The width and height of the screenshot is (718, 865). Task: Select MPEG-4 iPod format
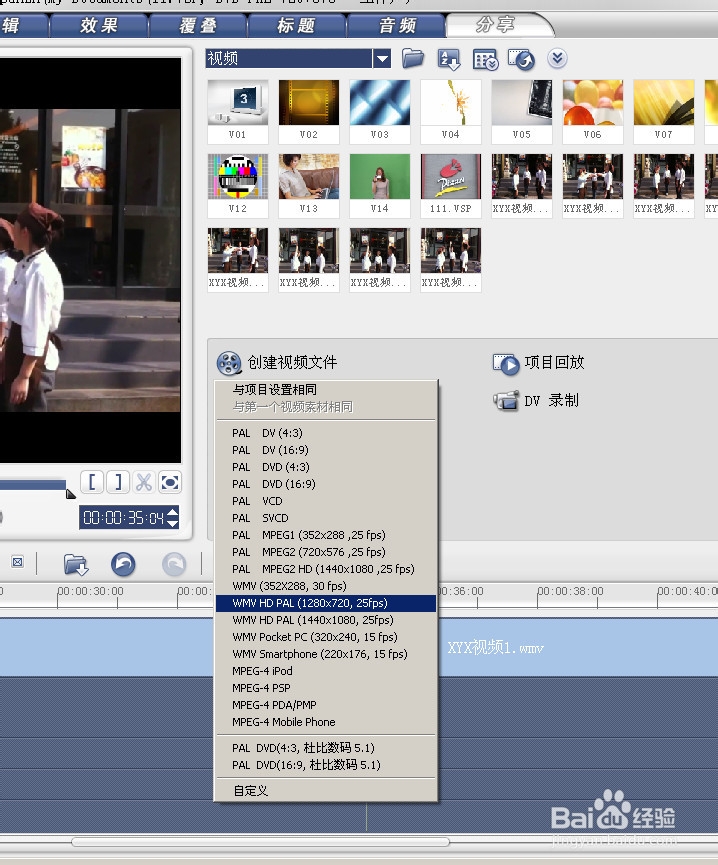tap(326, 671)
